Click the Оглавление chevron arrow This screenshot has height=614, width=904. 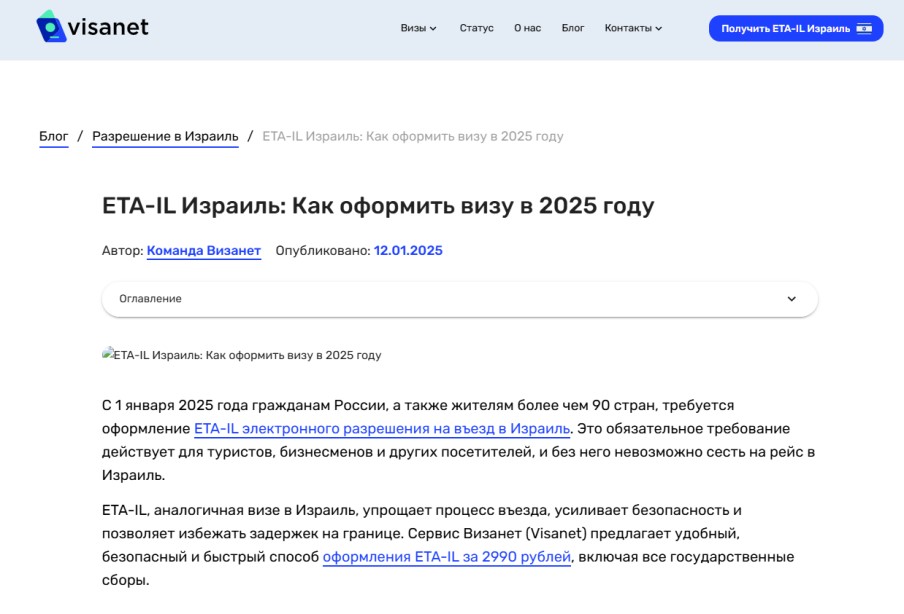coord(792,299)
